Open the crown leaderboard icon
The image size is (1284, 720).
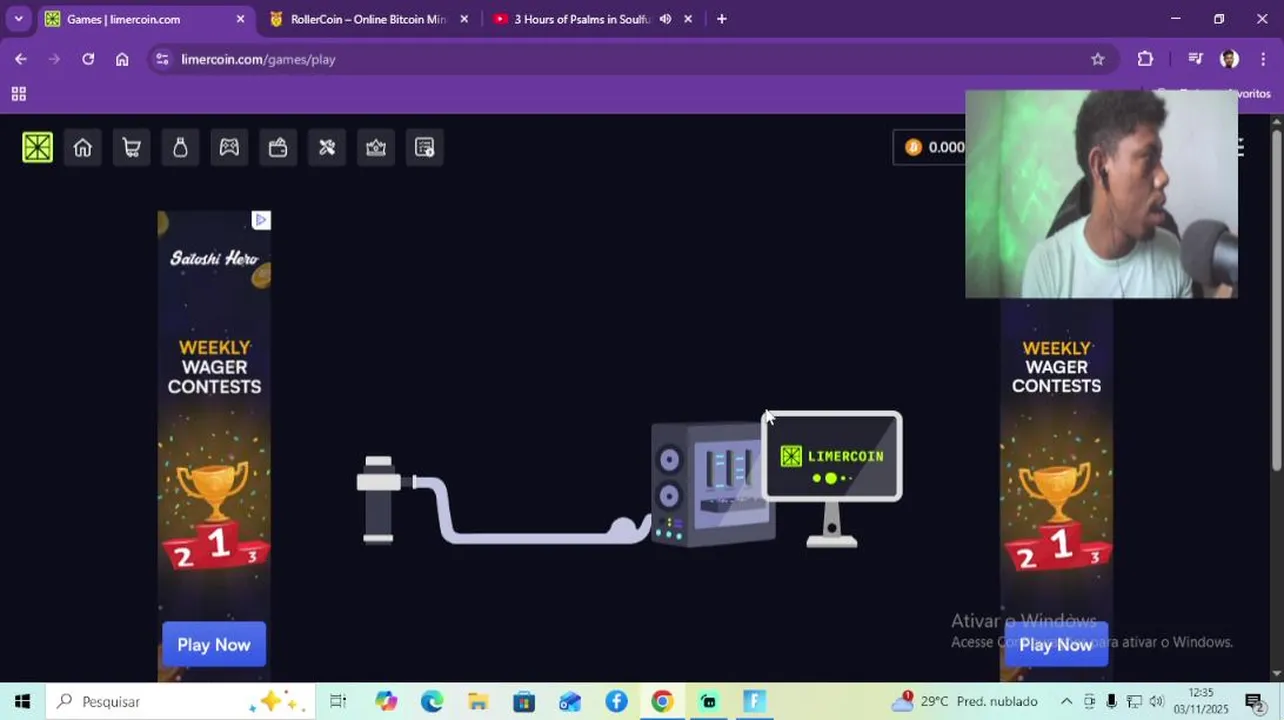coord(376,148)
